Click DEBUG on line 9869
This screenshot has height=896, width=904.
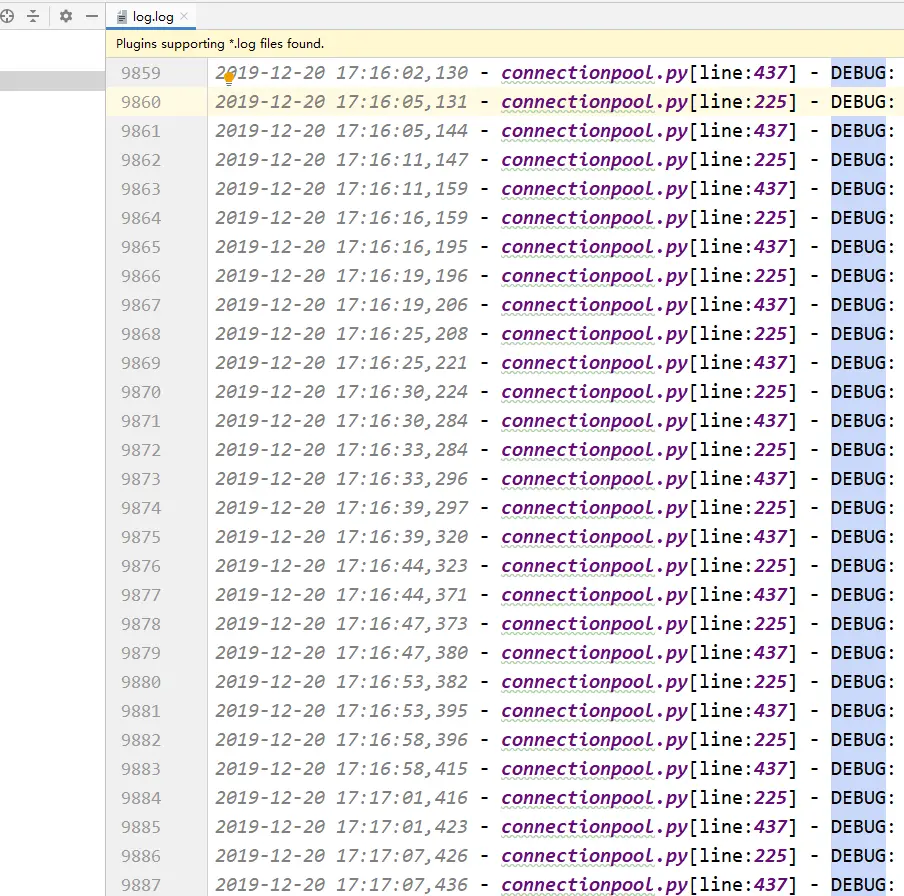[x=858, y=363]
